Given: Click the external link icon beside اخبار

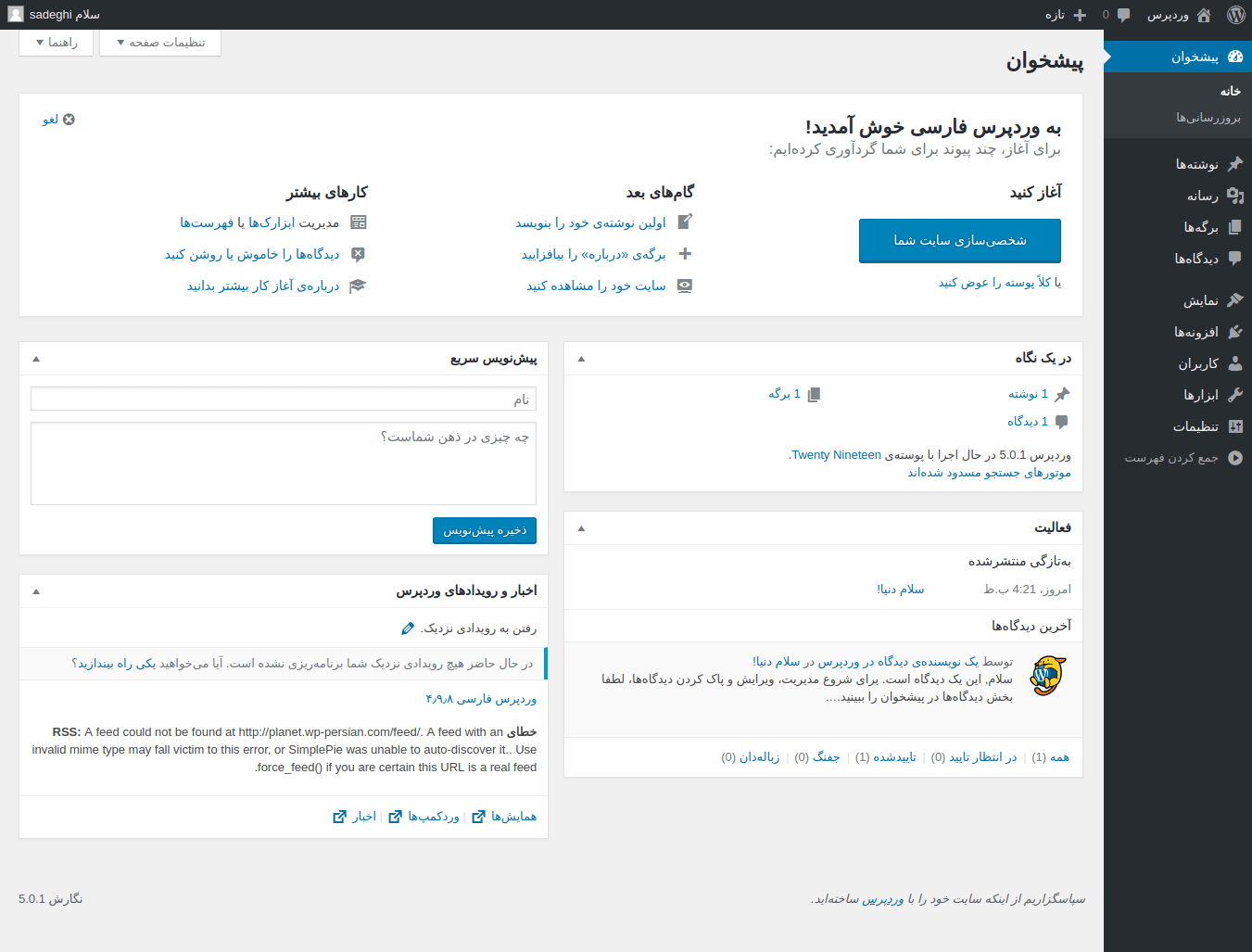Looking at the screenshot, I should [339, 817].
